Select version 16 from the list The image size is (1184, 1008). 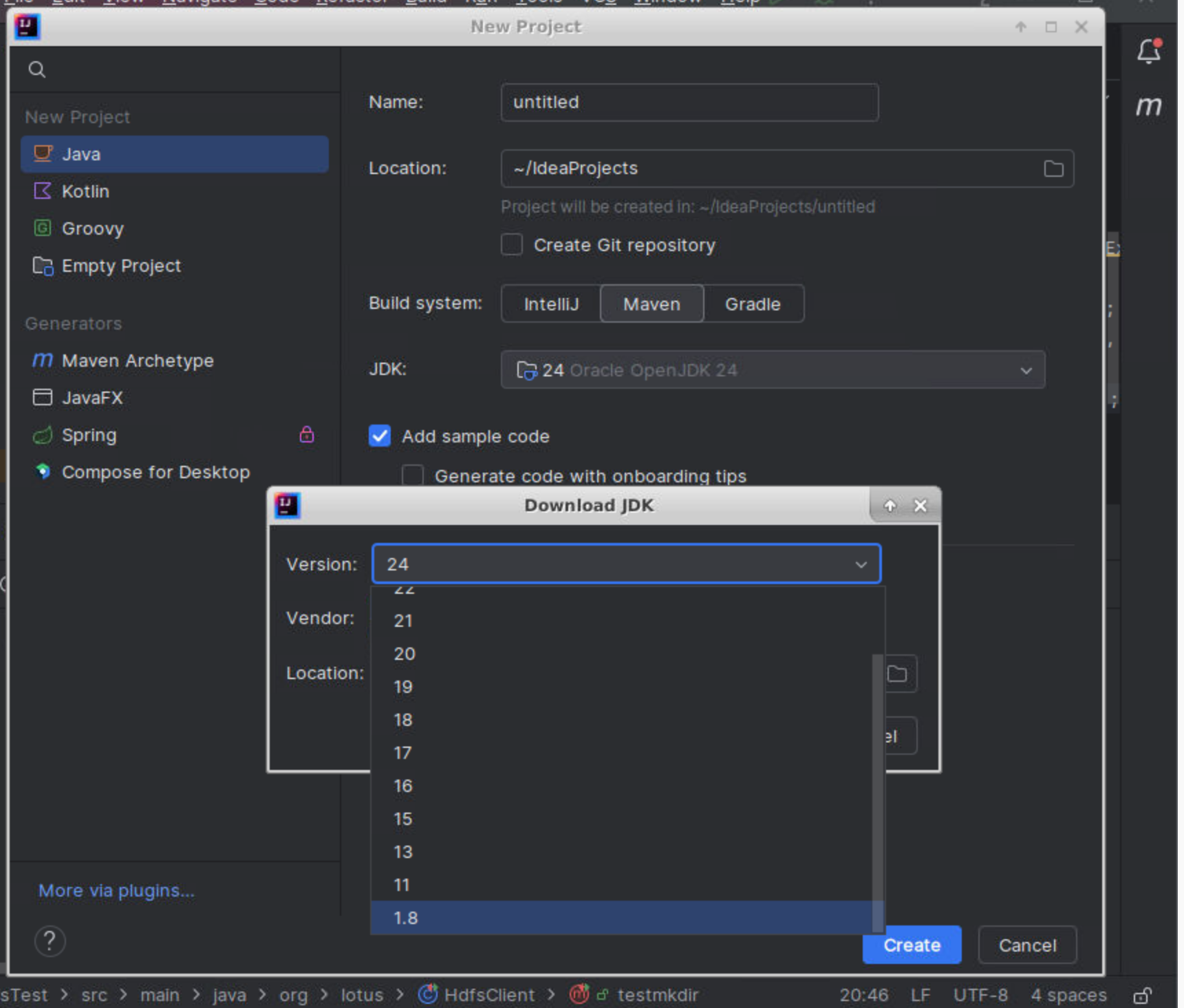621,786
